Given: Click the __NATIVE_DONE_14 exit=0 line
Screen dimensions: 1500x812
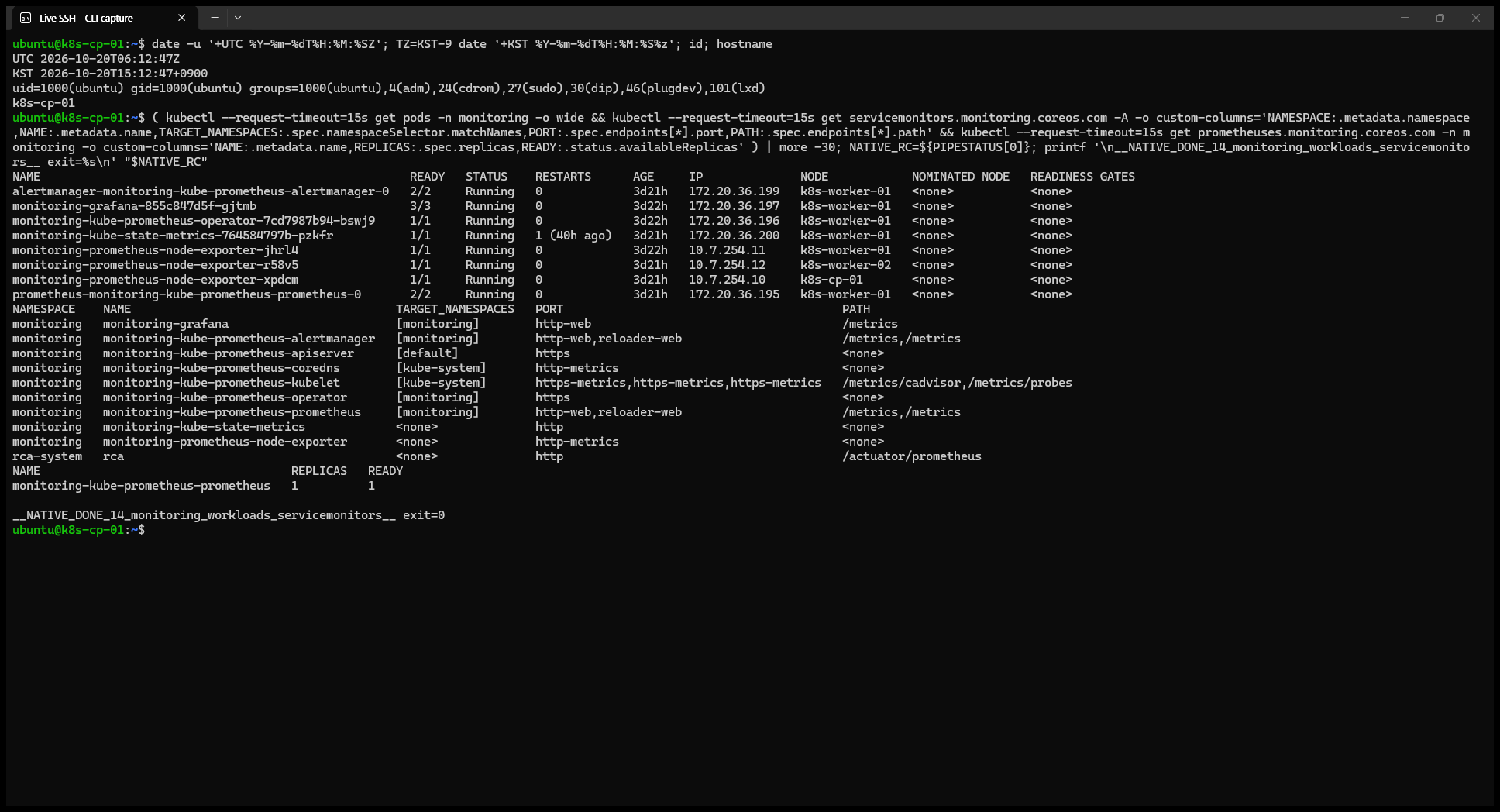Looking at the screenshot, I should (x=229, y=515).
